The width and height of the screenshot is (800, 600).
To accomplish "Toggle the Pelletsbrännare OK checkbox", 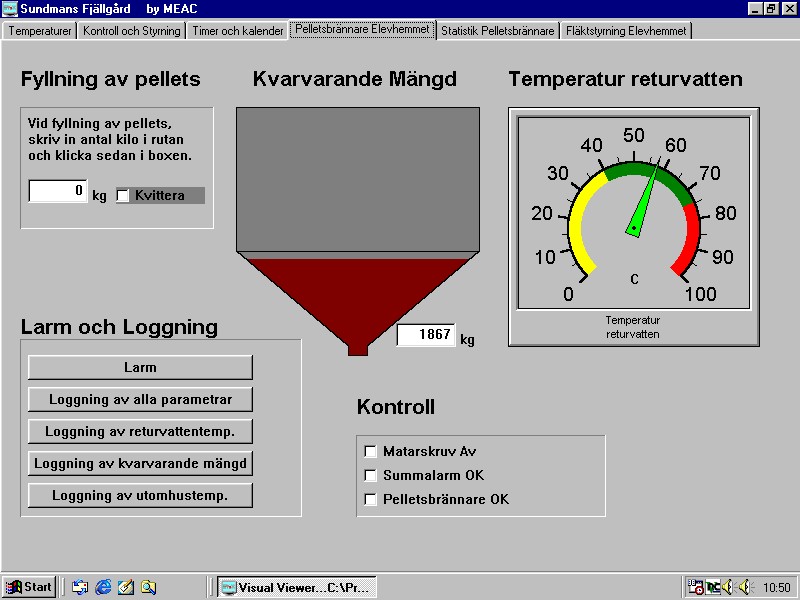I will [370, 499].
